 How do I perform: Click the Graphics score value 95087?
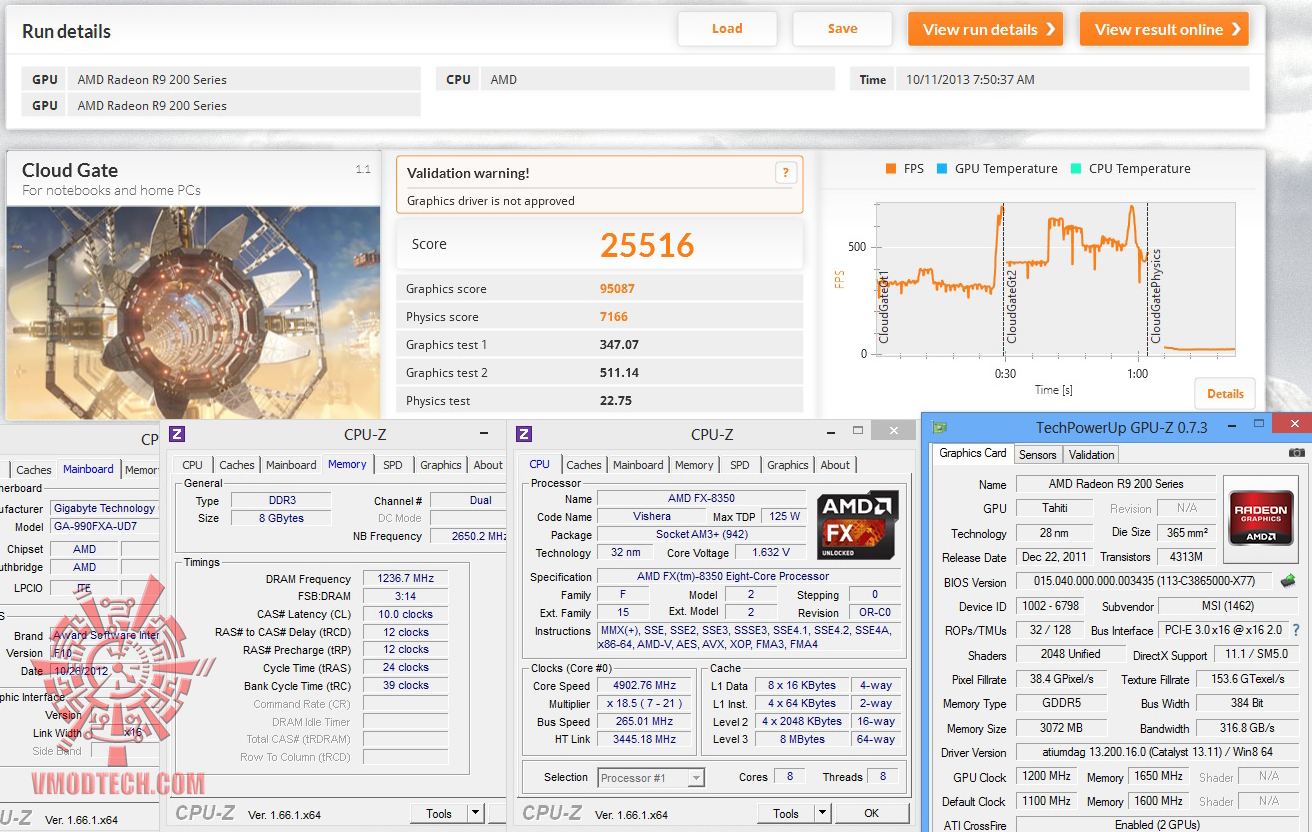click(x=617, y=289)
